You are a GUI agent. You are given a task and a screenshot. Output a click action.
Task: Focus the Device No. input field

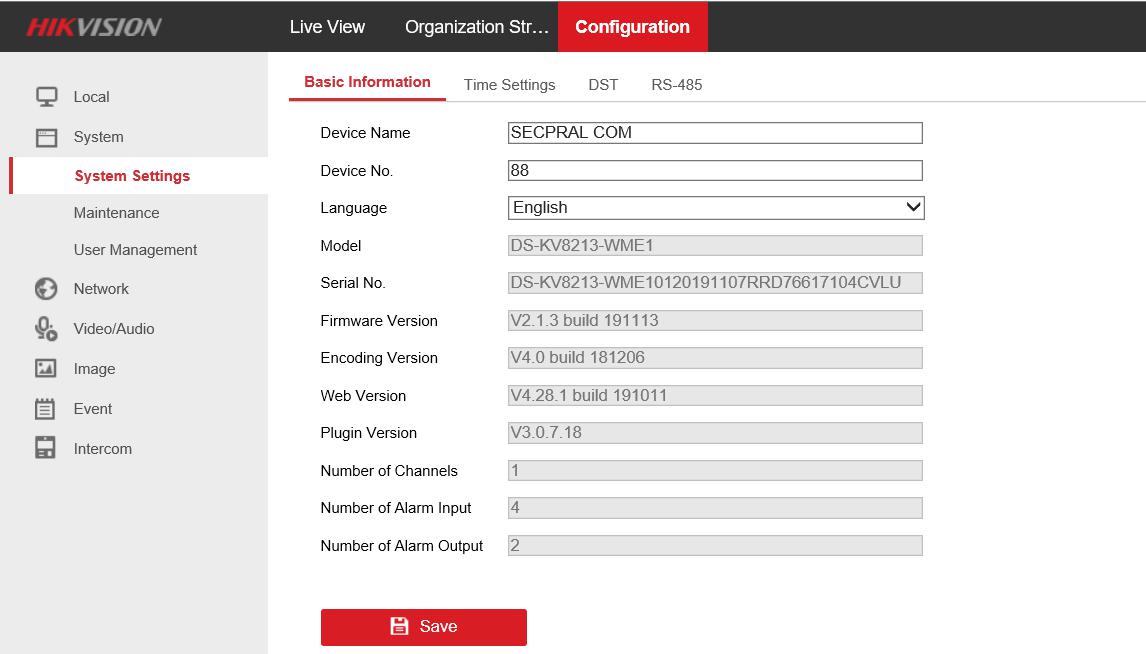pos(715,171)
